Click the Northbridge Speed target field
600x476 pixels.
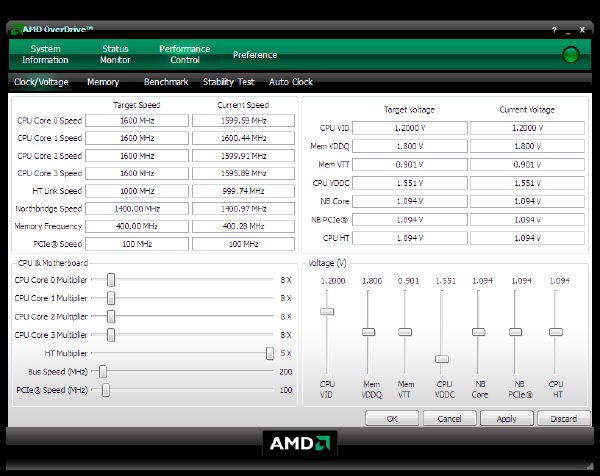point(137,209)
